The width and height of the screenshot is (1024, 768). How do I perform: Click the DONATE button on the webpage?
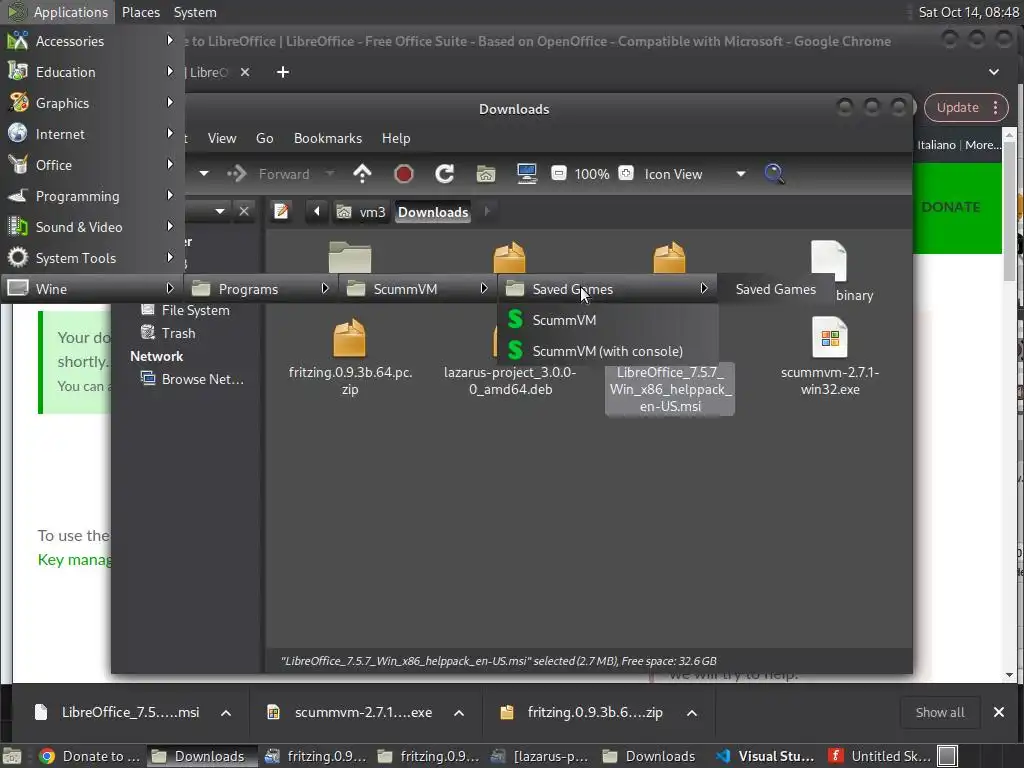coord(951,207)
